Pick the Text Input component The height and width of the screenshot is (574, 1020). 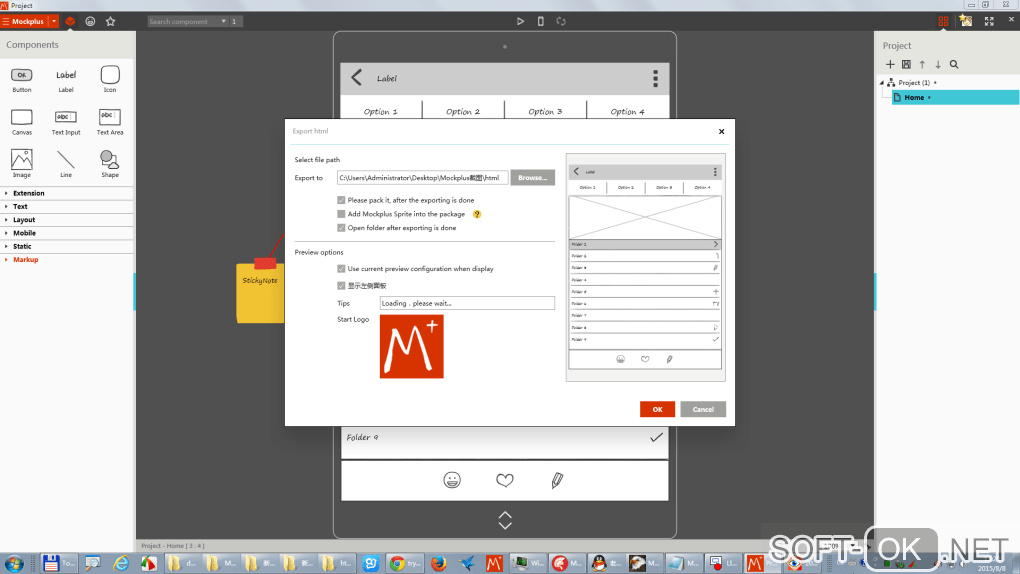click(x=66, y=122)
